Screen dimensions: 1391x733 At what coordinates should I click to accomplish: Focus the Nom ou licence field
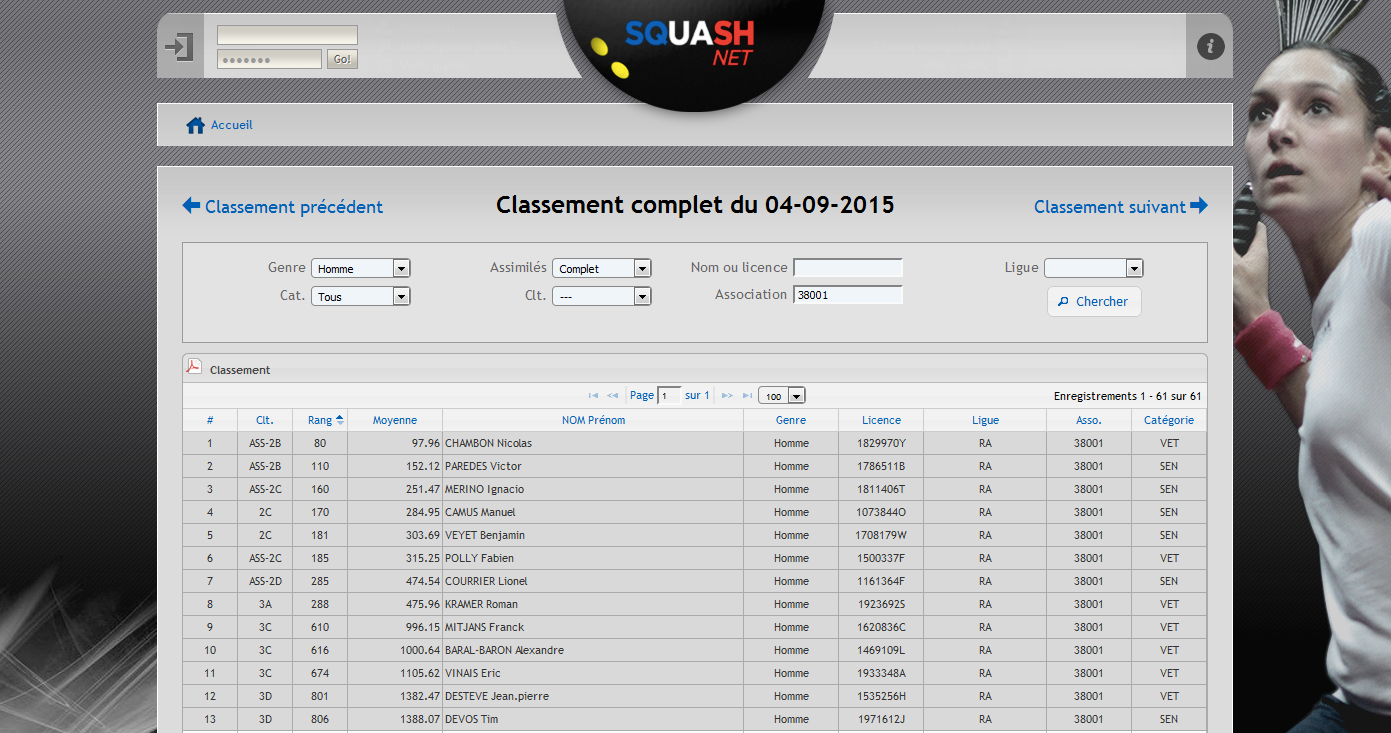pos(848,268)
